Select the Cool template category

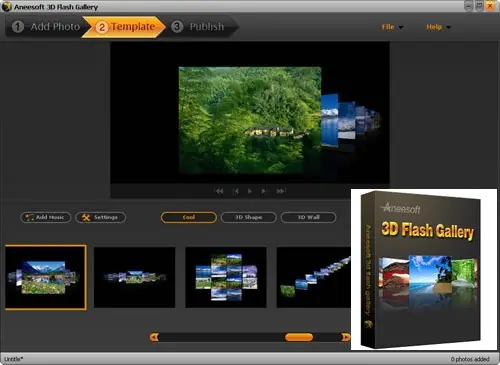[189, 217]
